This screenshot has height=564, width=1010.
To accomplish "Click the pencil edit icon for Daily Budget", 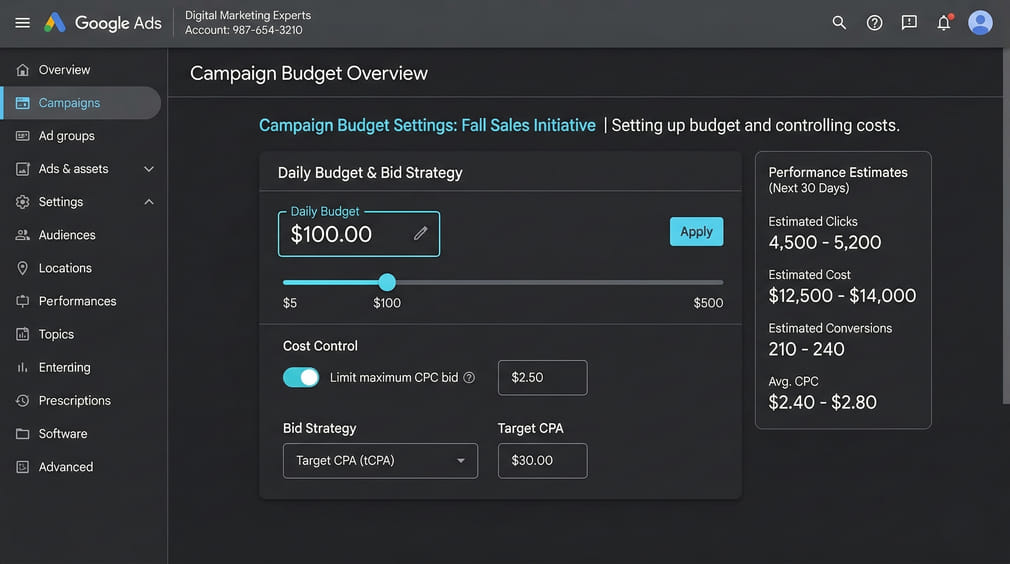I will tap(420, 233).
